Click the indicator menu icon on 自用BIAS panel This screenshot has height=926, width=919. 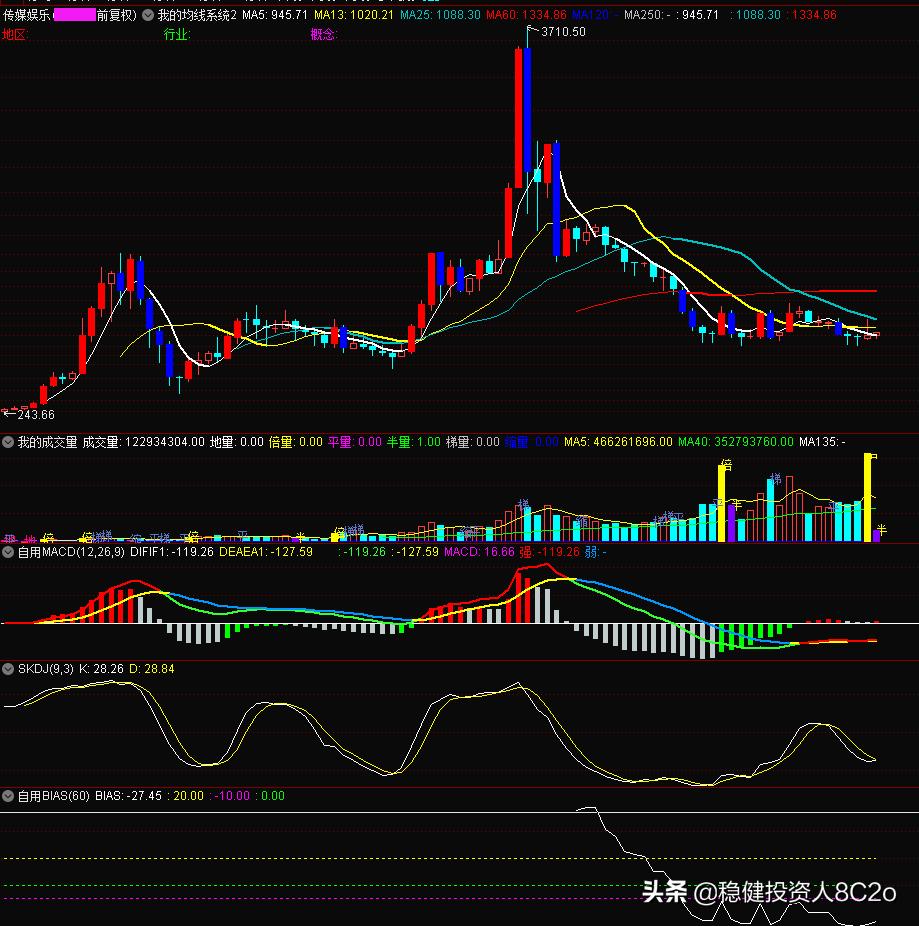[8, 797]
